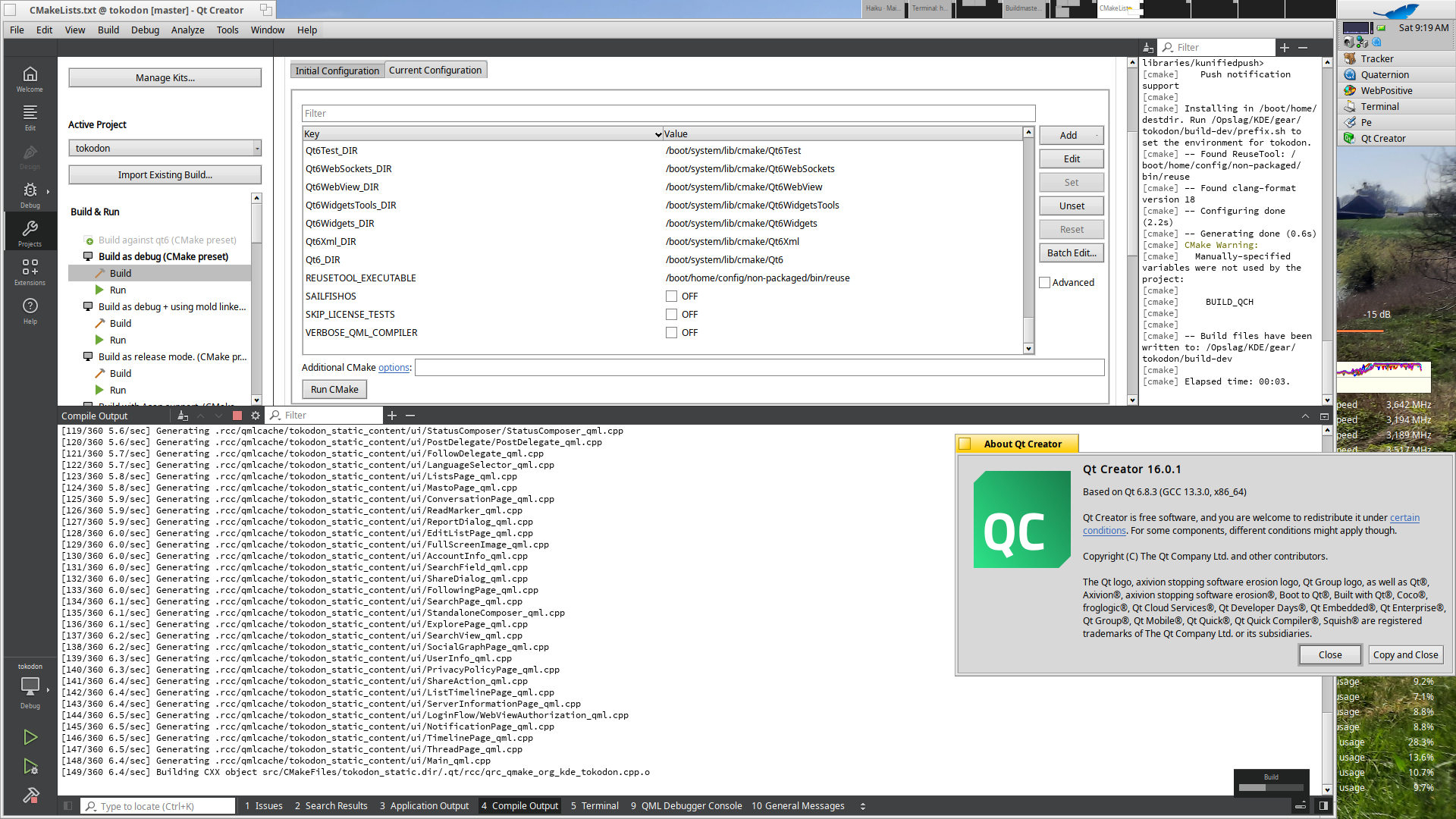Open Debug mode in the mode sidebar
The width and height of the screenshot is (1456, 819).
point(30,195)
